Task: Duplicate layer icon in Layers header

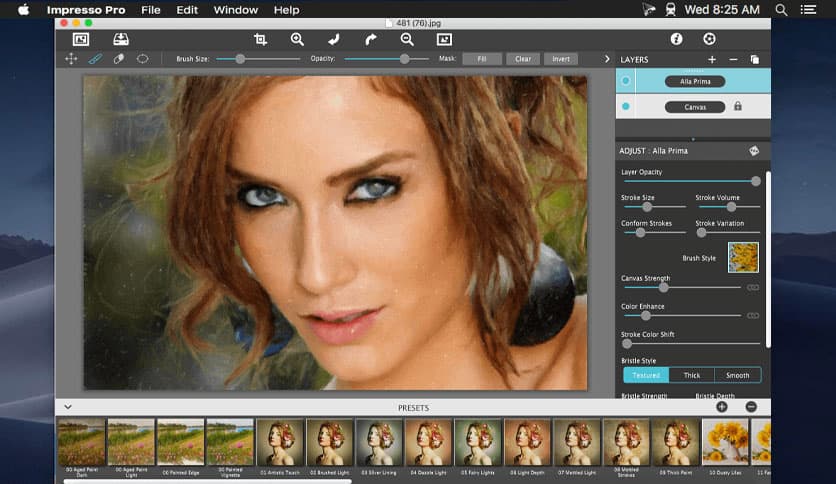Action: click(754, 60)
